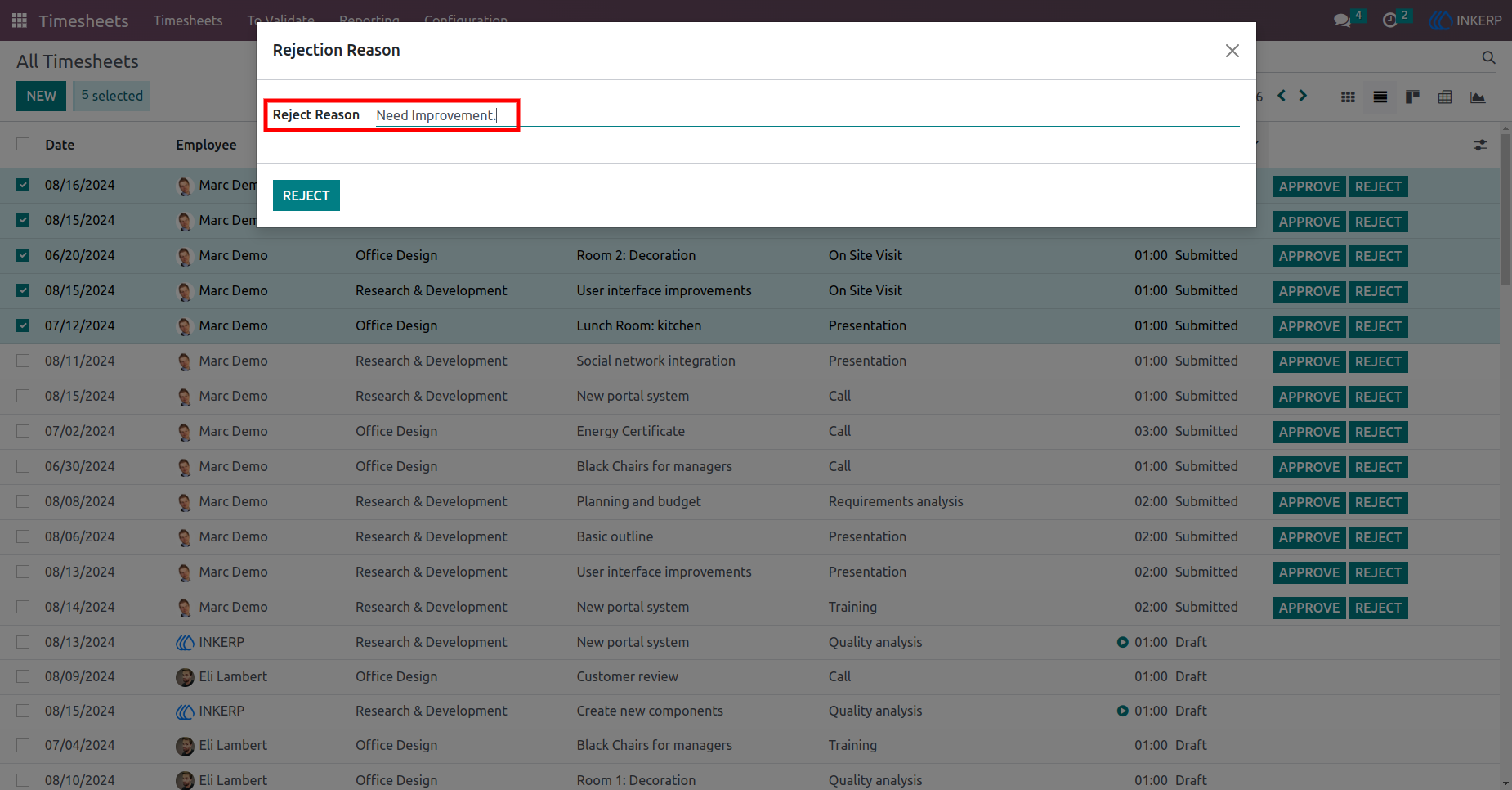Viewport: 1512px width, 790px height.
Task: Click the search magnifier icon
Action: 1488,57
